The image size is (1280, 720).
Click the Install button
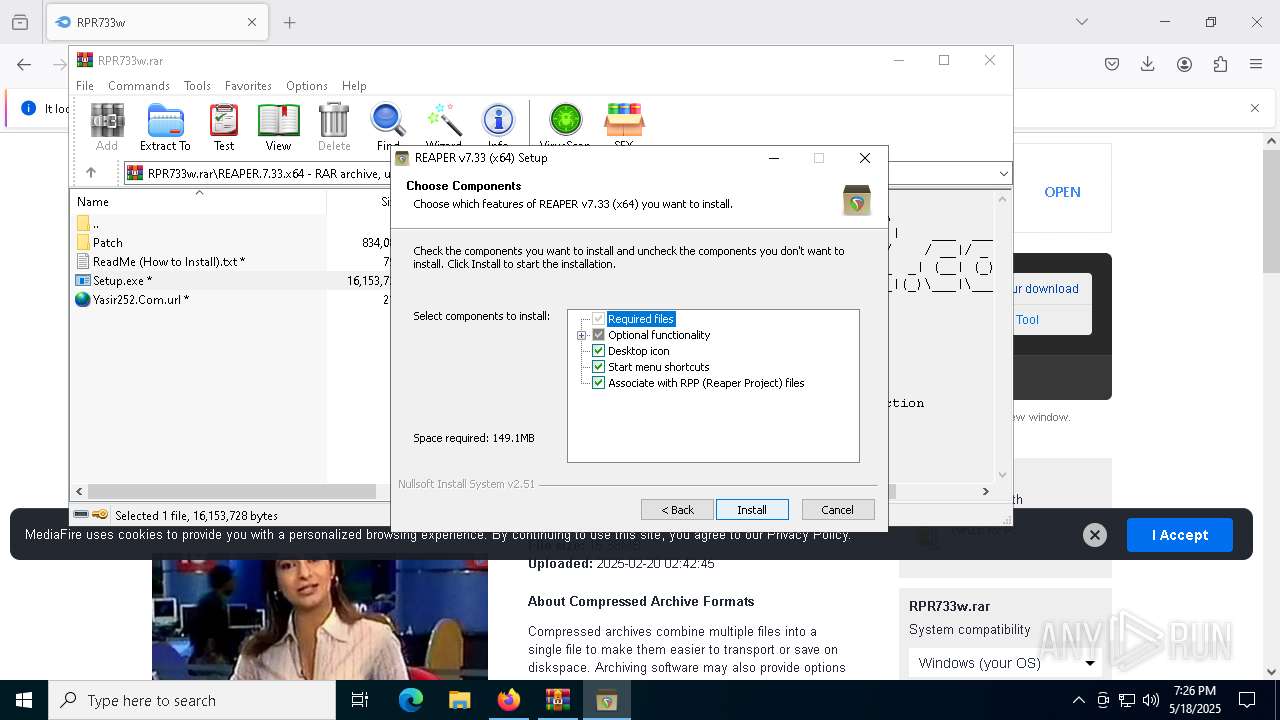(x=752, y=510)
